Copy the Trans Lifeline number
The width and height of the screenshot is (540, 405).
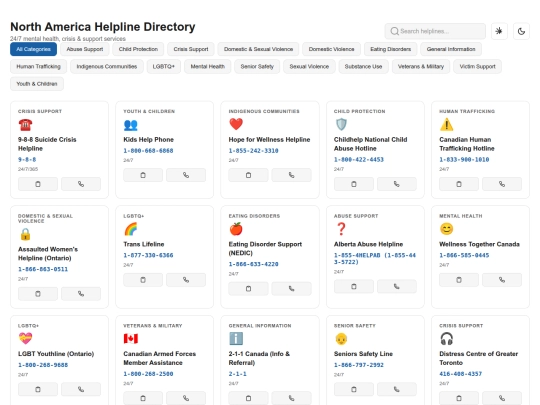click(x=143, y=280)
